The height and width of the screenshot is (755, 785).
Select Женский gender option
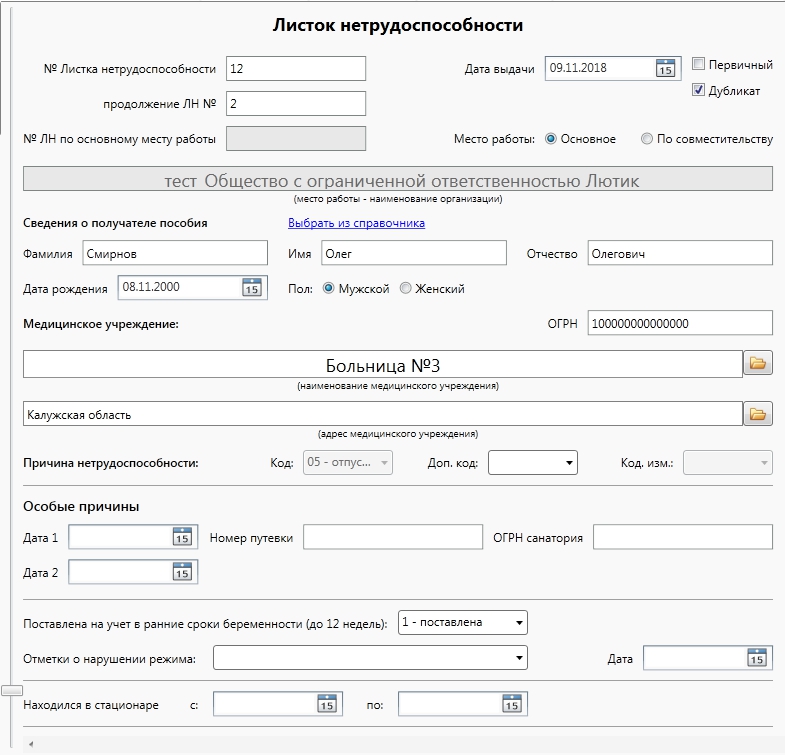point(406,288)
